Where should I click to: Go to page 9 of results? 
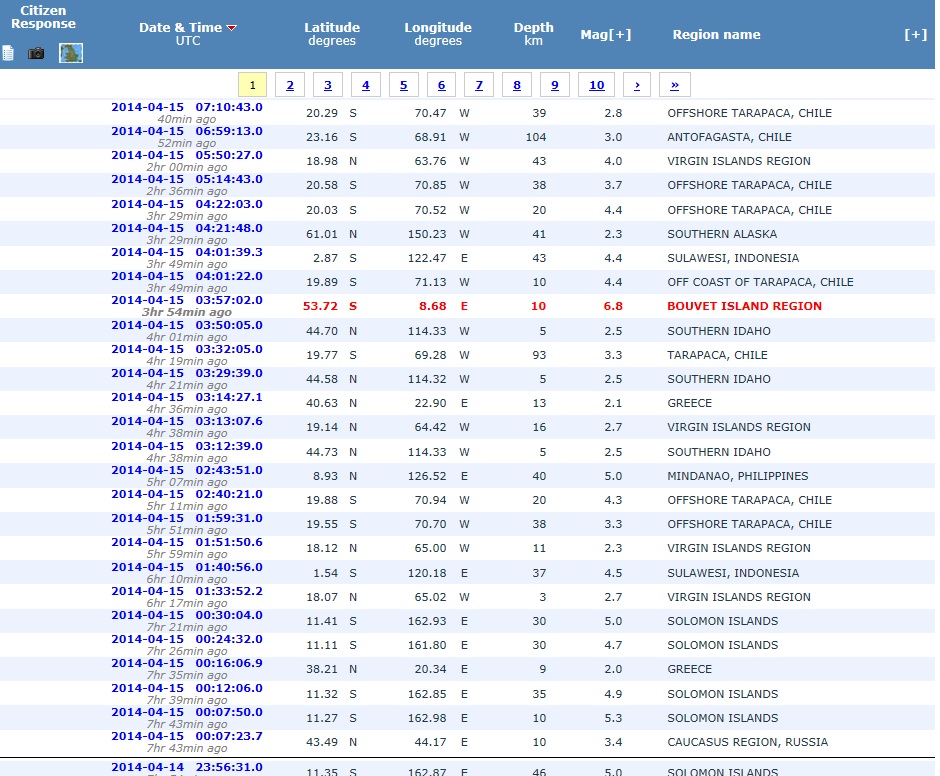(x=555, y=85)
